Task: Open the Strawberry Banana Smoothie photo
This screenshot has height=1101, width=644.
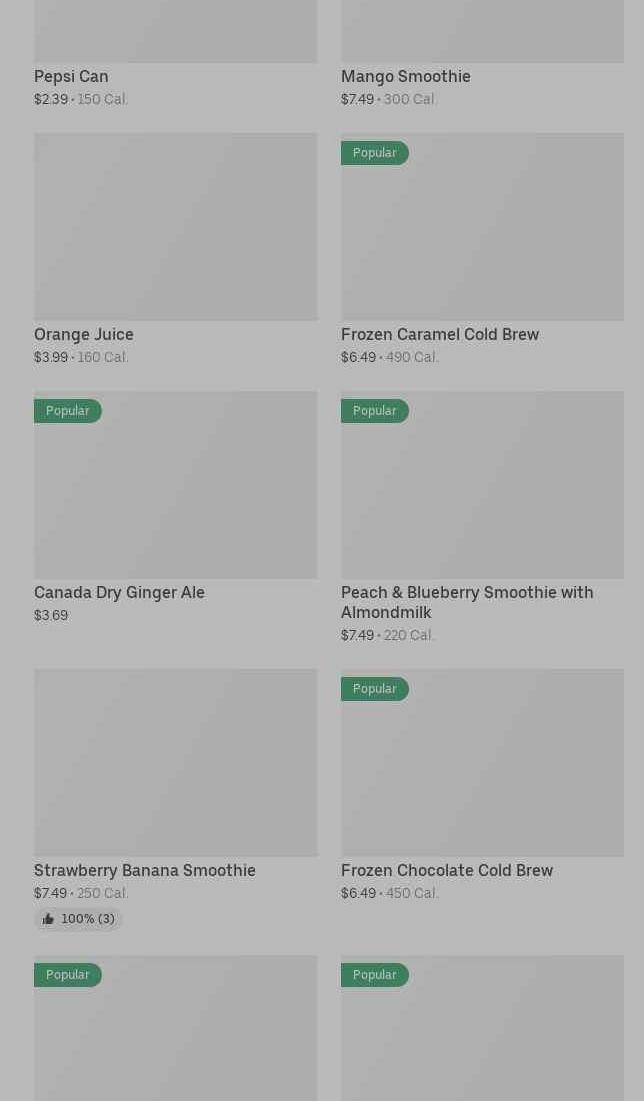Action: [x=175, y=762]
